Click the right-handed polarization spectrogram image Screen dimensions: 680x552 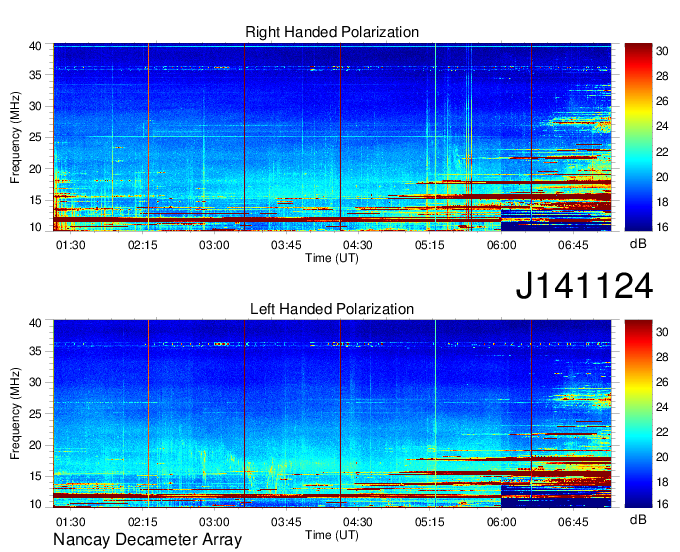click(x=332, y=137)
